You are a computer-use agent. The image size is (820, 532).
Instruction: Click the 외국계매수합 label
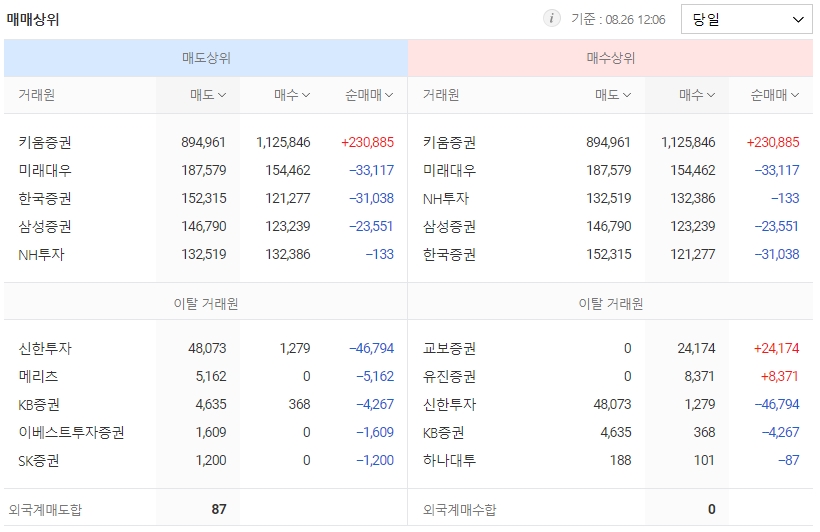[x=459, y=510]
